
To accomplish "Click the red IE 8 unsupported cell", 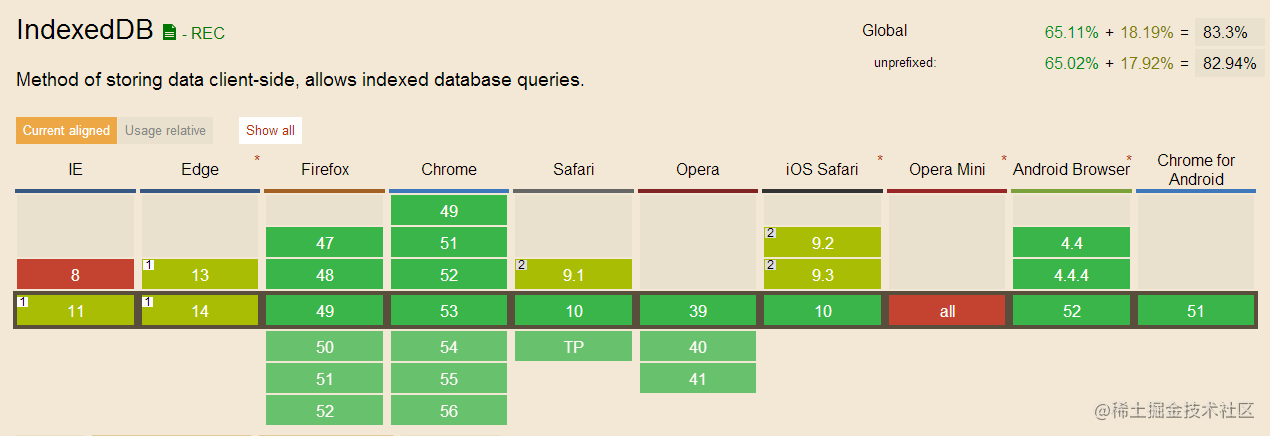I will pos(75,275).
